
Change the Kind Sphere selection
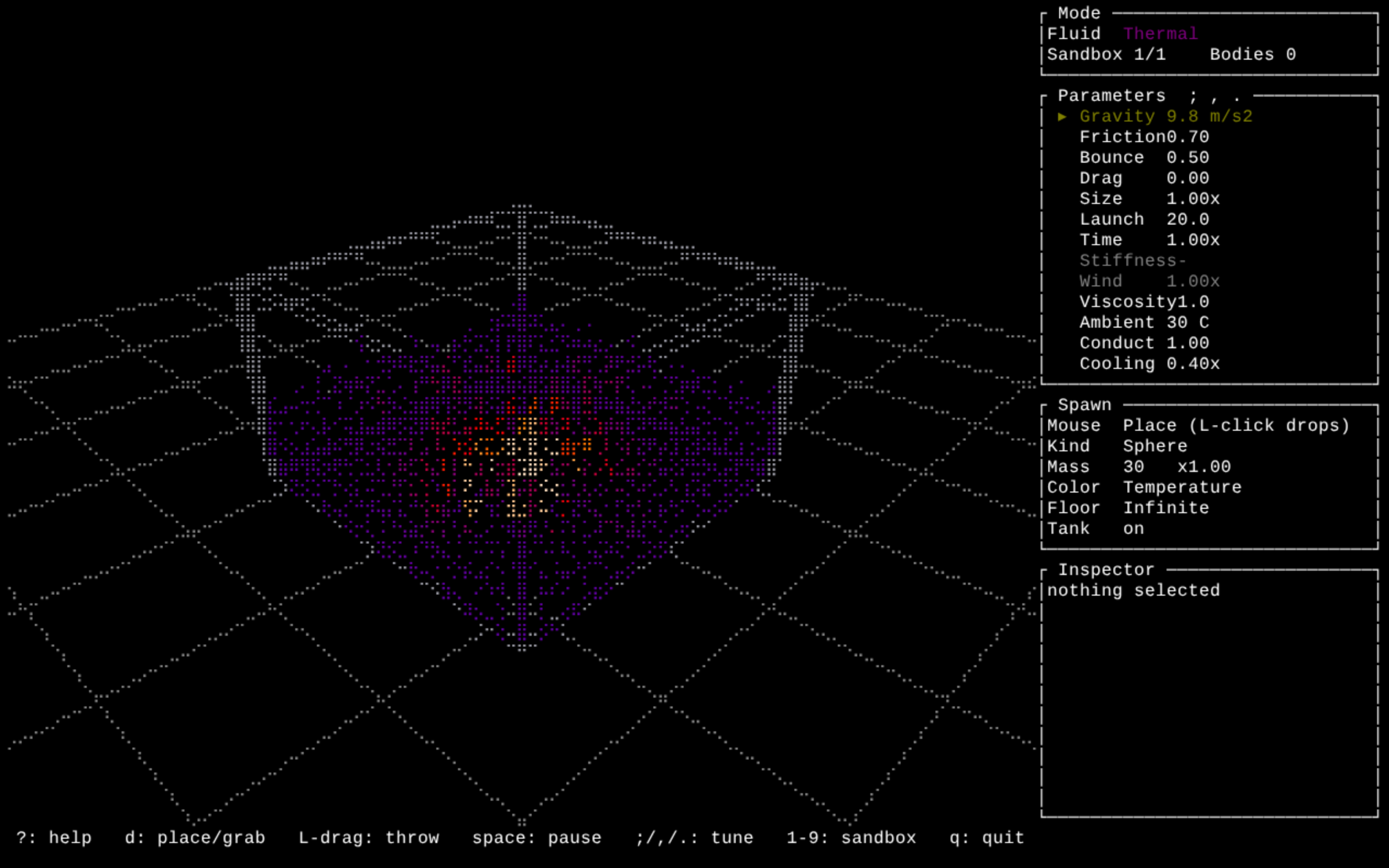point(1117,446)
